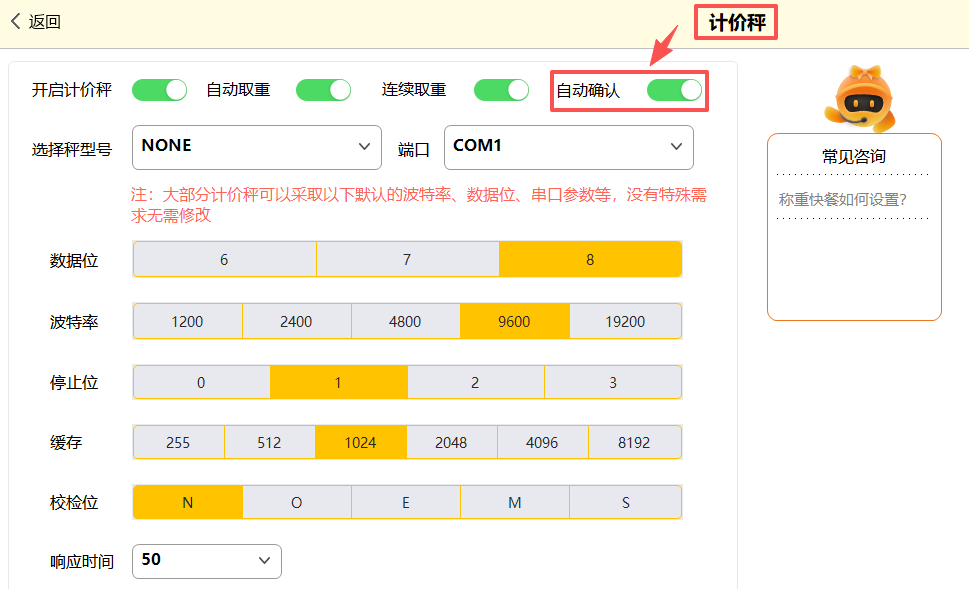Set 波特率 to 19200
Screen dimensions: 969x589
625,322
